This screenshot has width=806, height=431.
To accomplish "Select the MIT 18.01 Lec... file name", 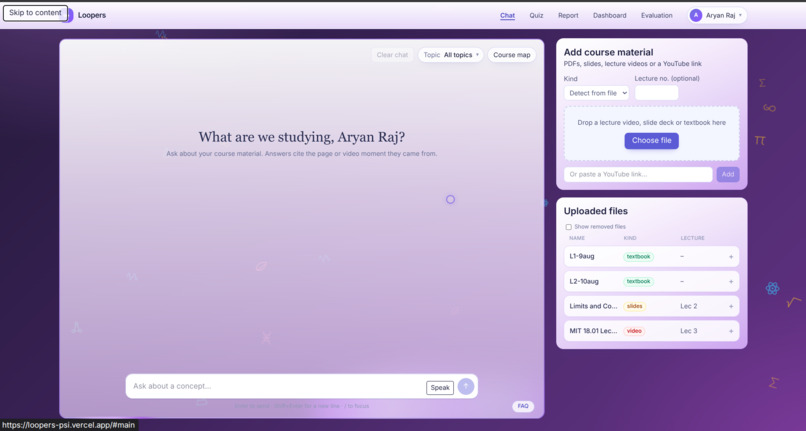I will (593, 331).
